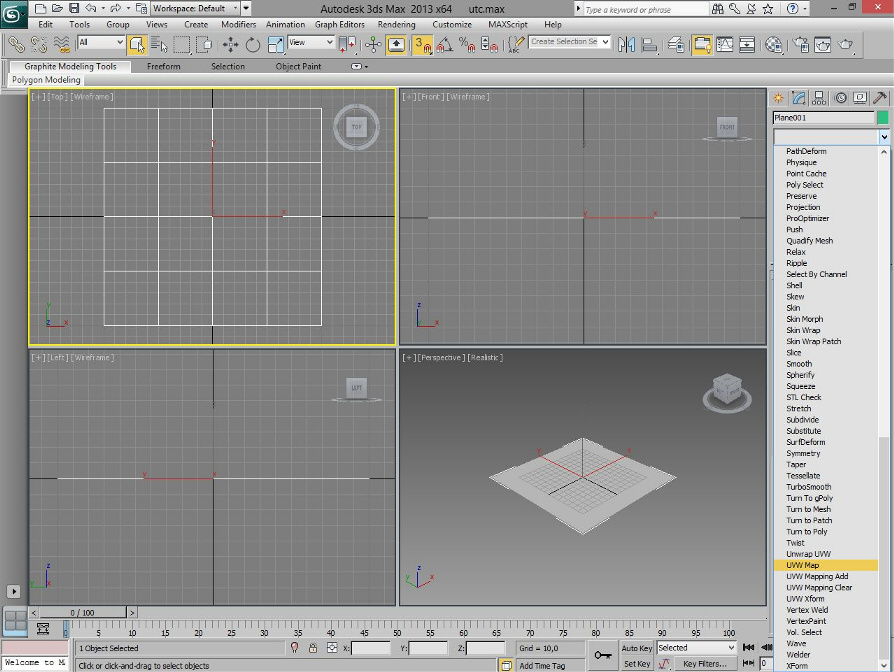
Task: Toggle Keyboard Shortcut Override
Action: point(396,44)
